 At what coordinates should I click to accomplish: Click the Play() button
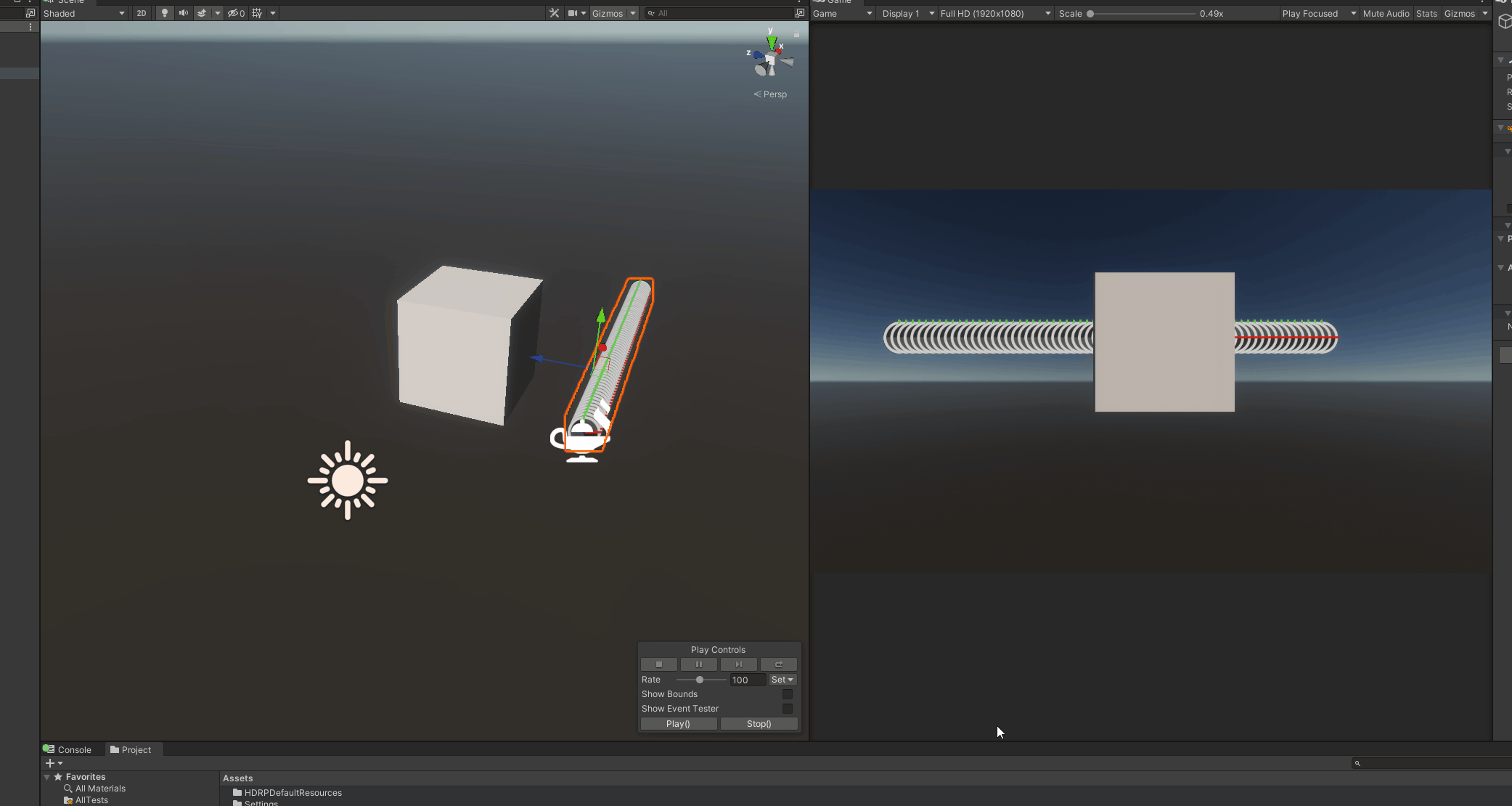coord(678,724)
